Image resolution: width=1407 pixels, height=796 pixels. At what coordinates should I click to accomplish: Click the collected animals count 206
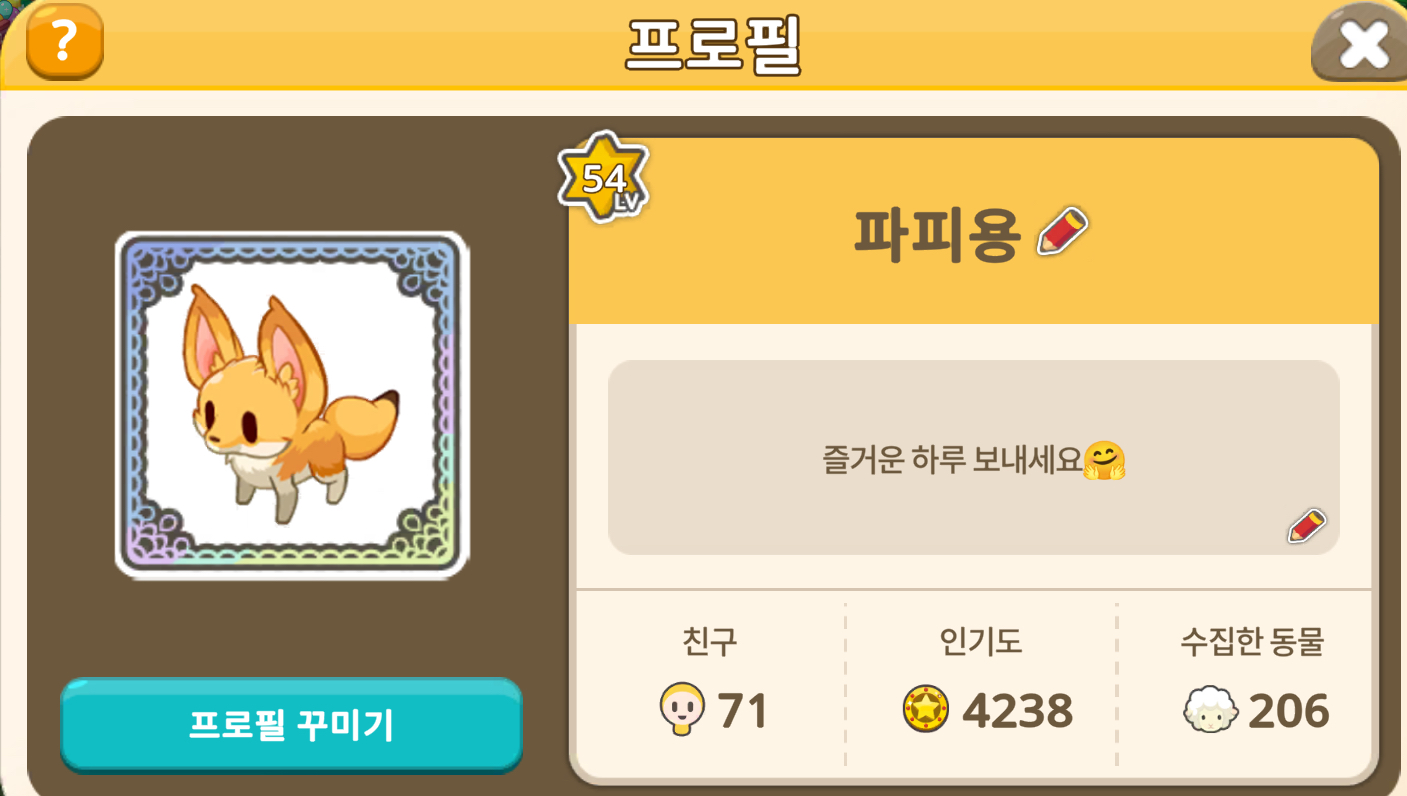pos(1289,712)
